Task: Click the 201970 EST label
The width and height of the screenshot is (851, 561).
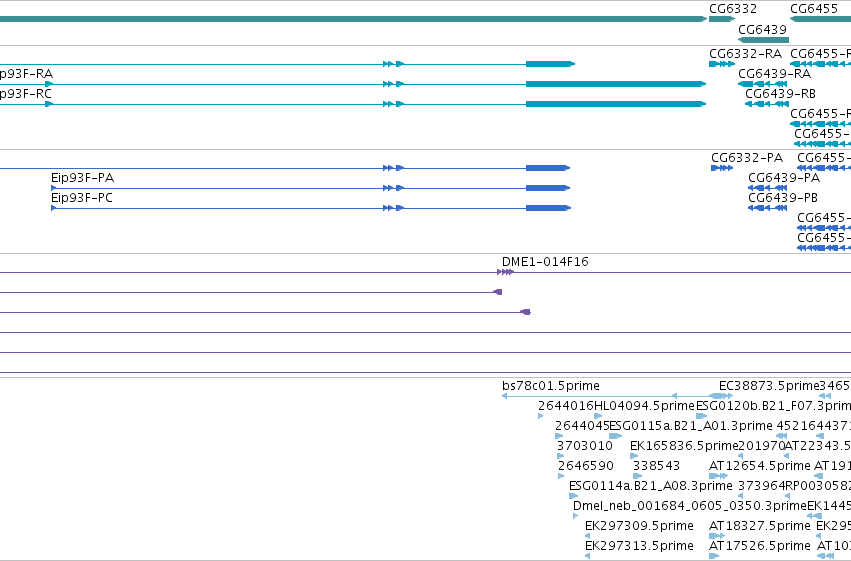Action: (x=762, y=446)
